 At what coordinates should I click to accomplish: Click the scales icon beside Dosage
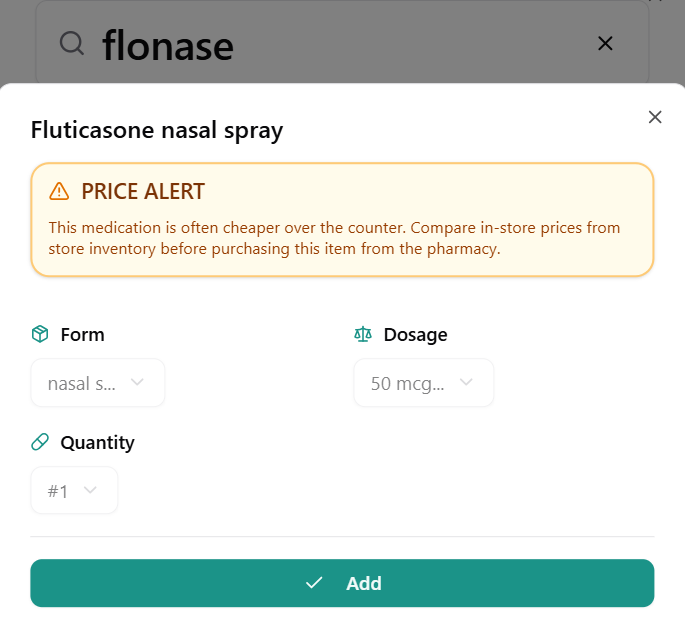point(363,334)
